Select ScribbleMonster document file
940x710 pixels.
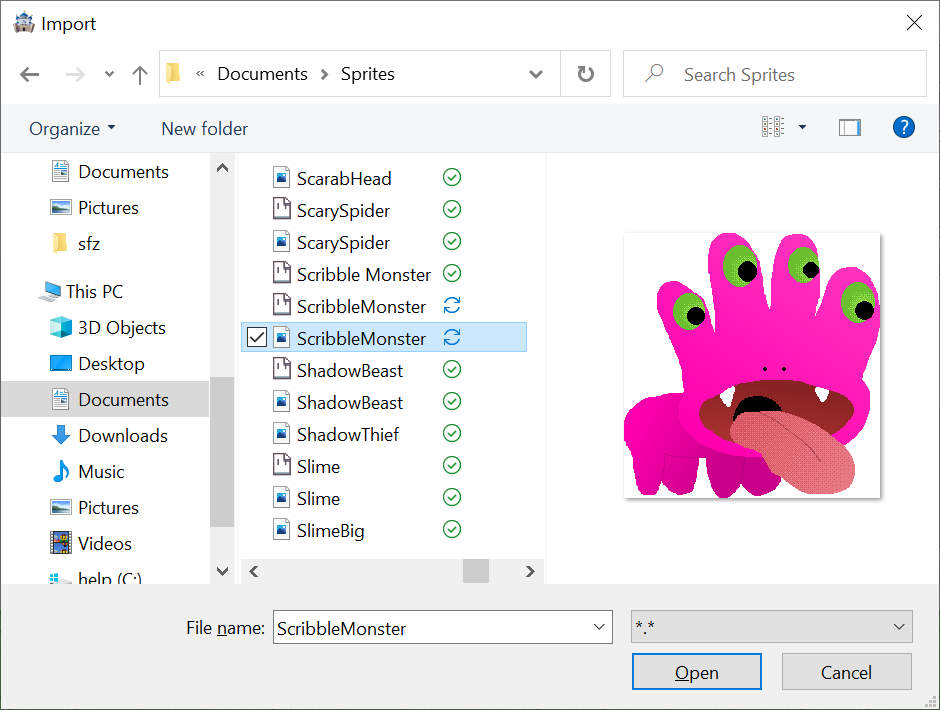(350, 306)
